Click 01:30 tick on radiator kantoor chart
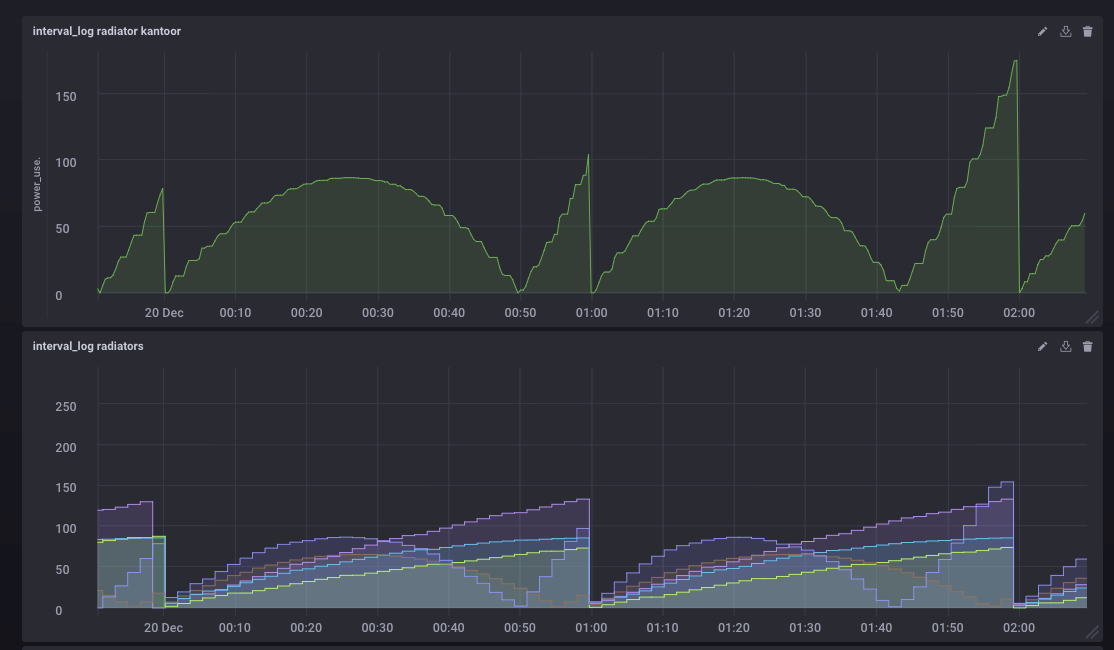Screen dimensions: 1114x650 tap(805, 313)
